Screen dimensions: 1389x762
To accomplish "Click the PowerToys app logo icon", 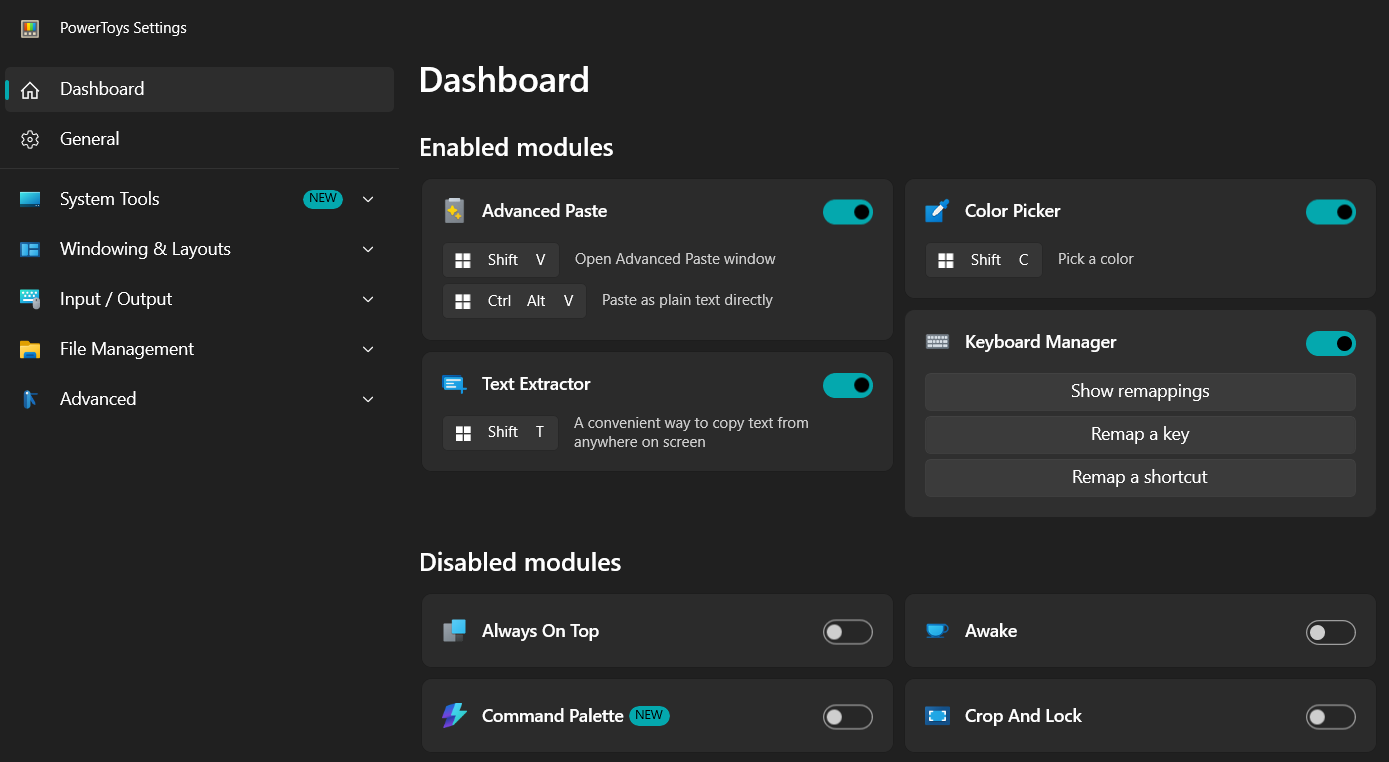I will (x=30, y=28).
